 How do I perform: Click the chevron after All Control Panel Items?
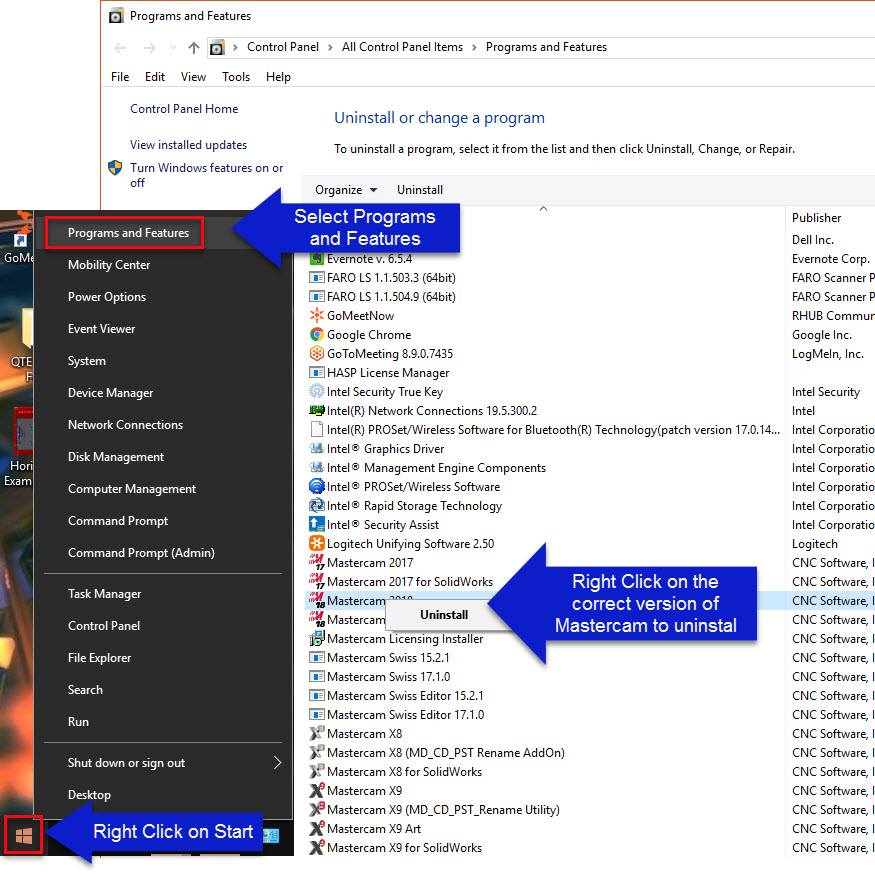[474, 47]
